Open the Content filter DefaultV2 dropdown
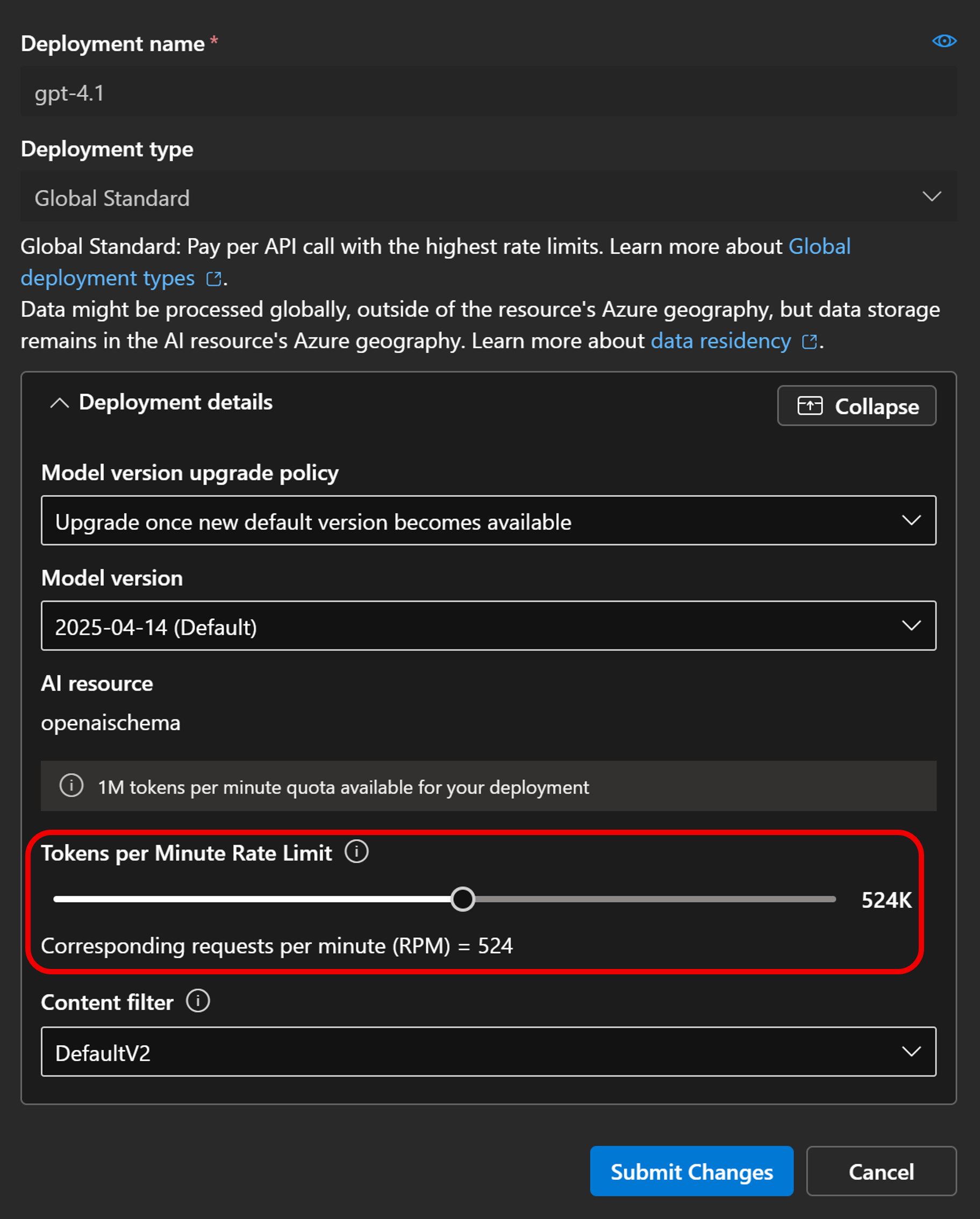This screenshot has height=1219, width=980. click(x=488, y=1052)
